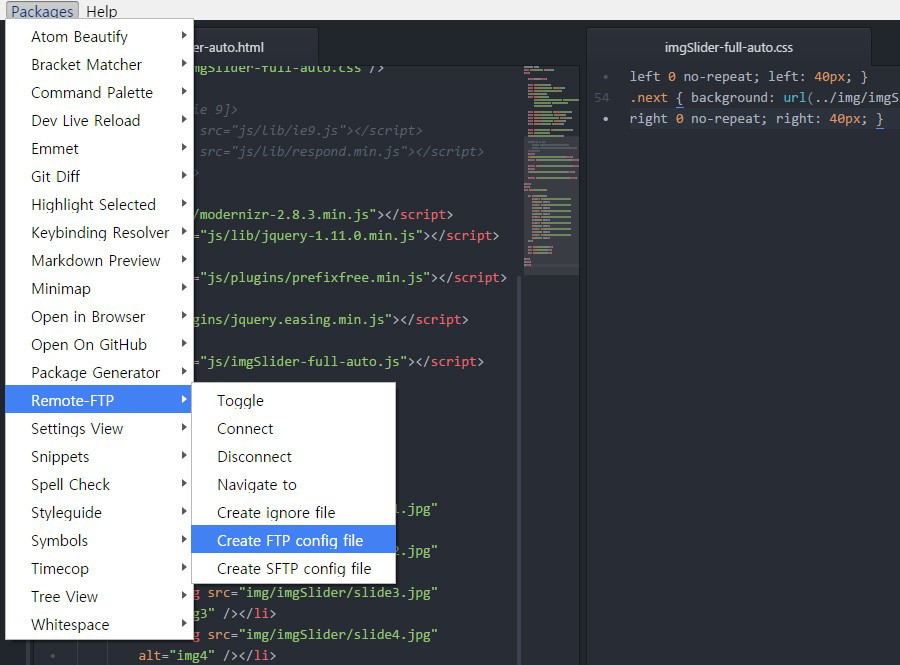
Task: Open the Minimap package submenu
Action: pos(99,289)
